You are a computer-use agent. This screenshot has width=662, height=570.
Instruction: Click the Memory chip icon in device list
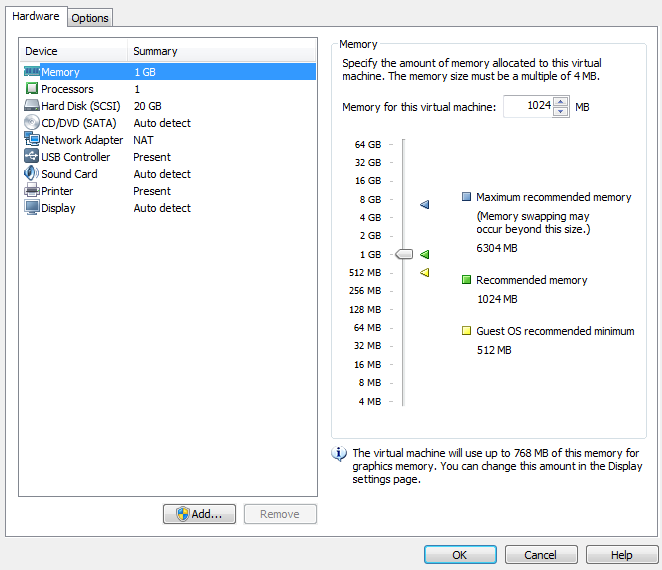(x=32, y=71)
